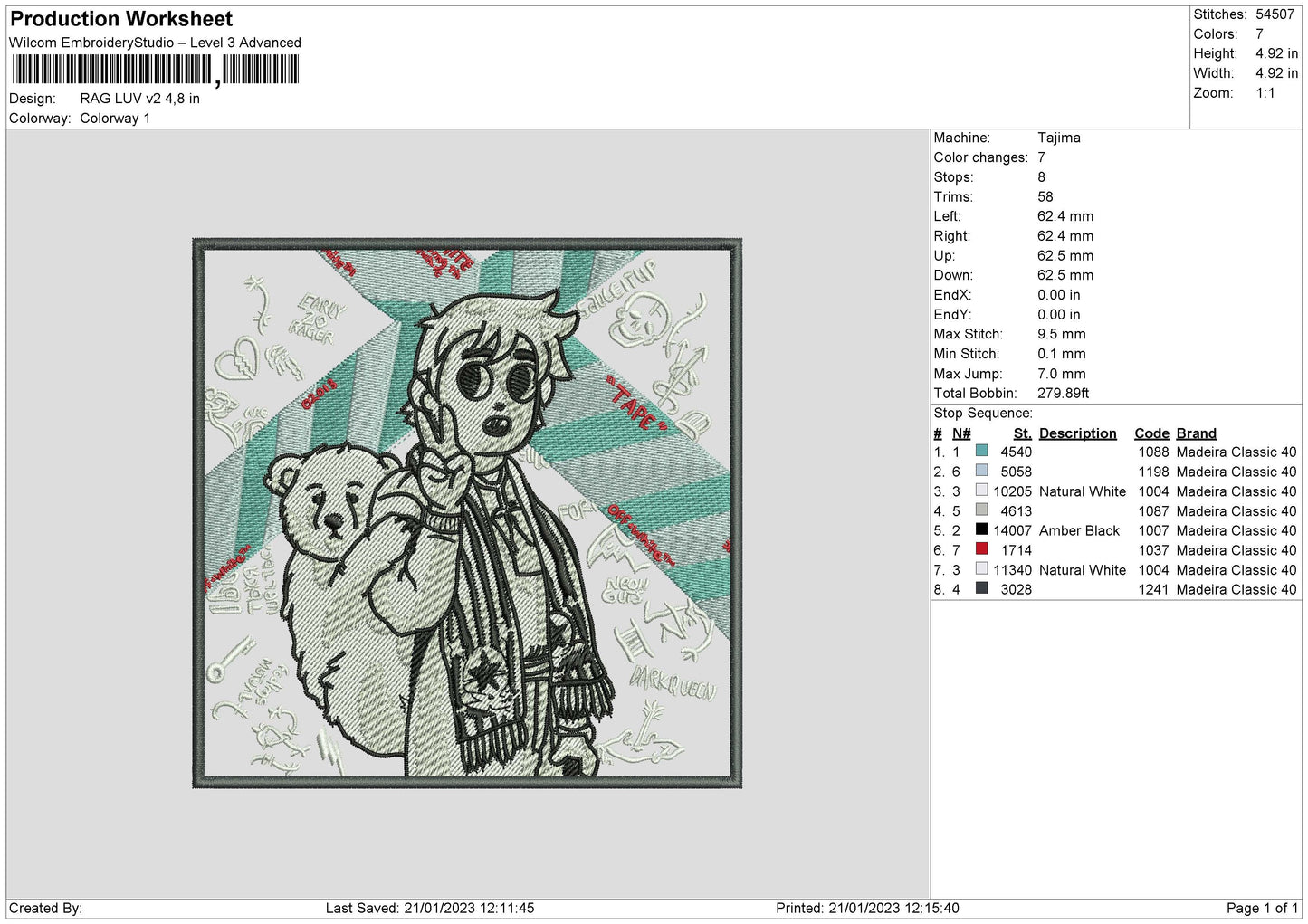Click the Stitches count 54507
The height and width of the screenshot is (924, 1308).
[1275, 14]
